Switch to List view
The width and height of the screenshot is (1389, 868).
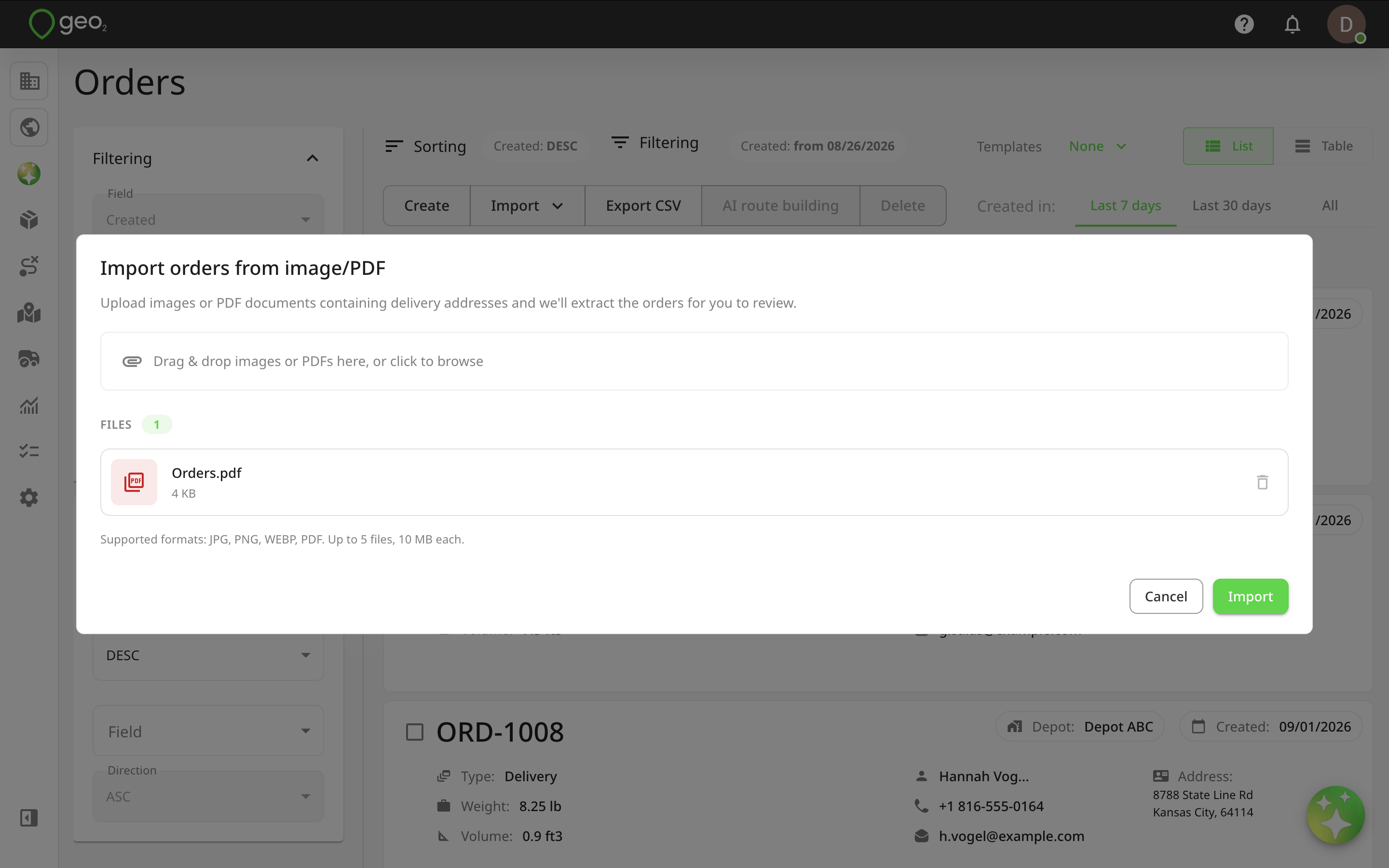1228,147
